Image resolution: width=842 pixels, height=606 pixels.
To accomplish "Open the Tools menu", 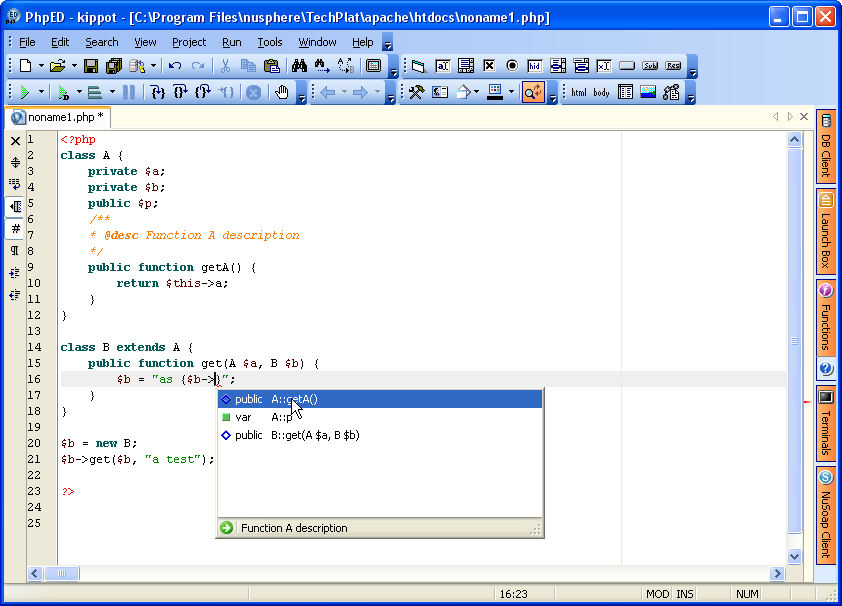I will tap(270, 42).
